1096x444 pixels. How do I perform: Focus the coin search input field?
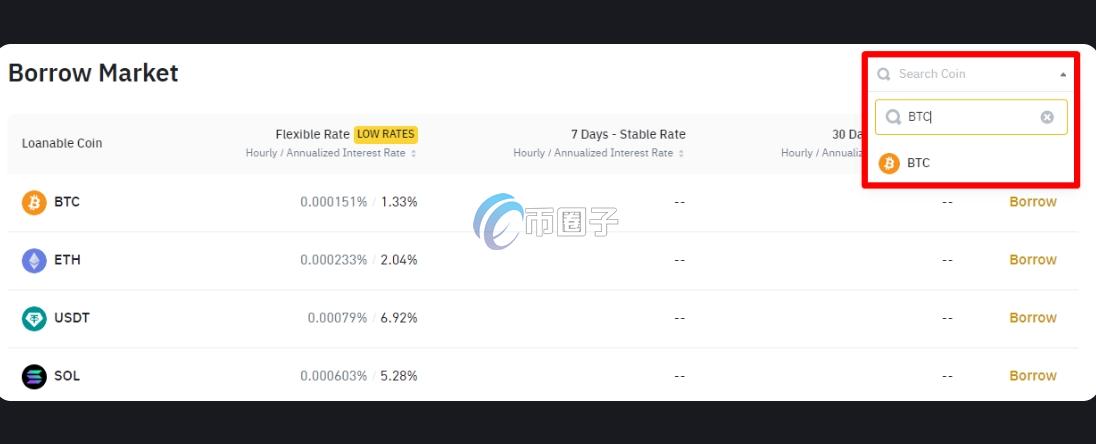point(968,117)
